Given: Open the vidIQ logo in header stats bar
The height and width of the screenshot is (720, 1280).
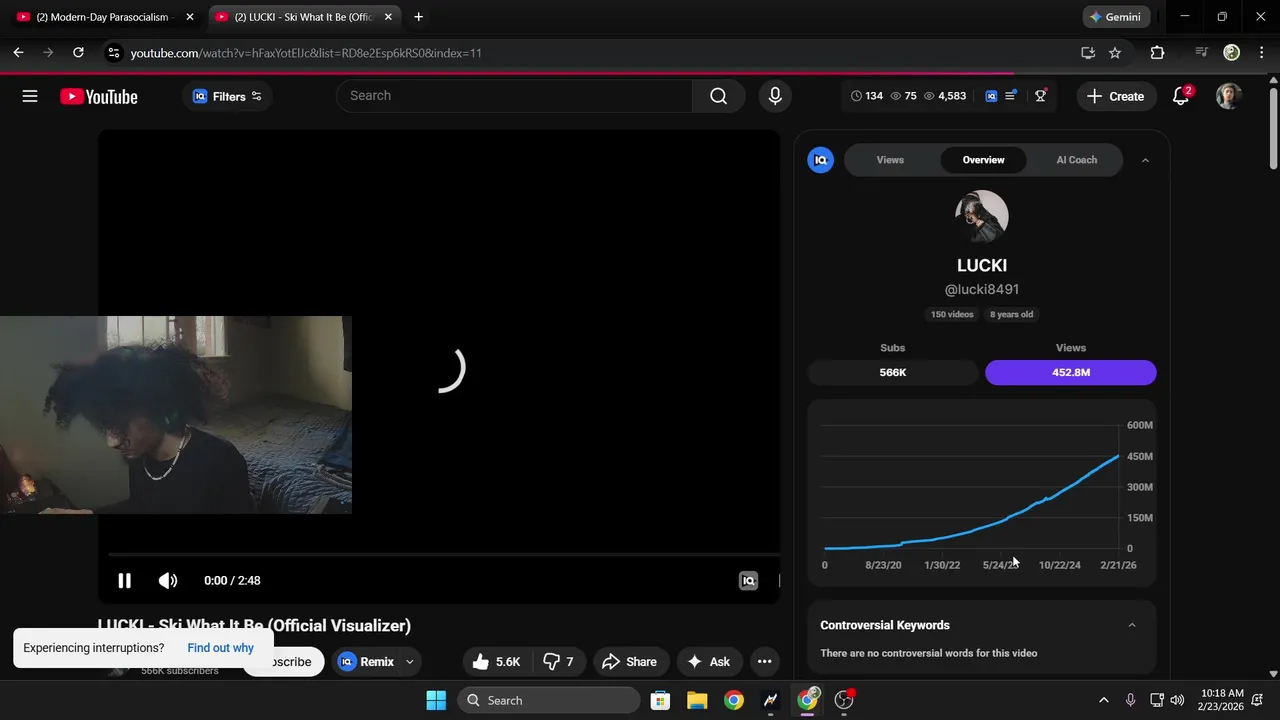Looking at the screenshot, I should 991,96.
